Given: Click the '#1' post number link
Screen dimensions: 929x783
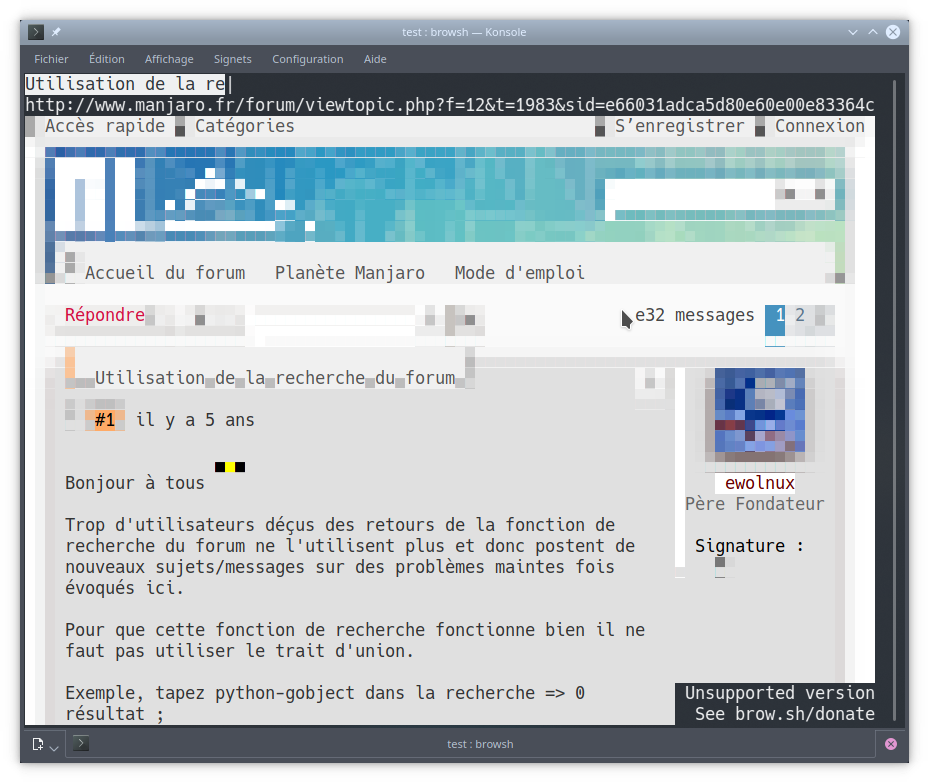Looking at the screenshot, I should click(x=105, y=420).
